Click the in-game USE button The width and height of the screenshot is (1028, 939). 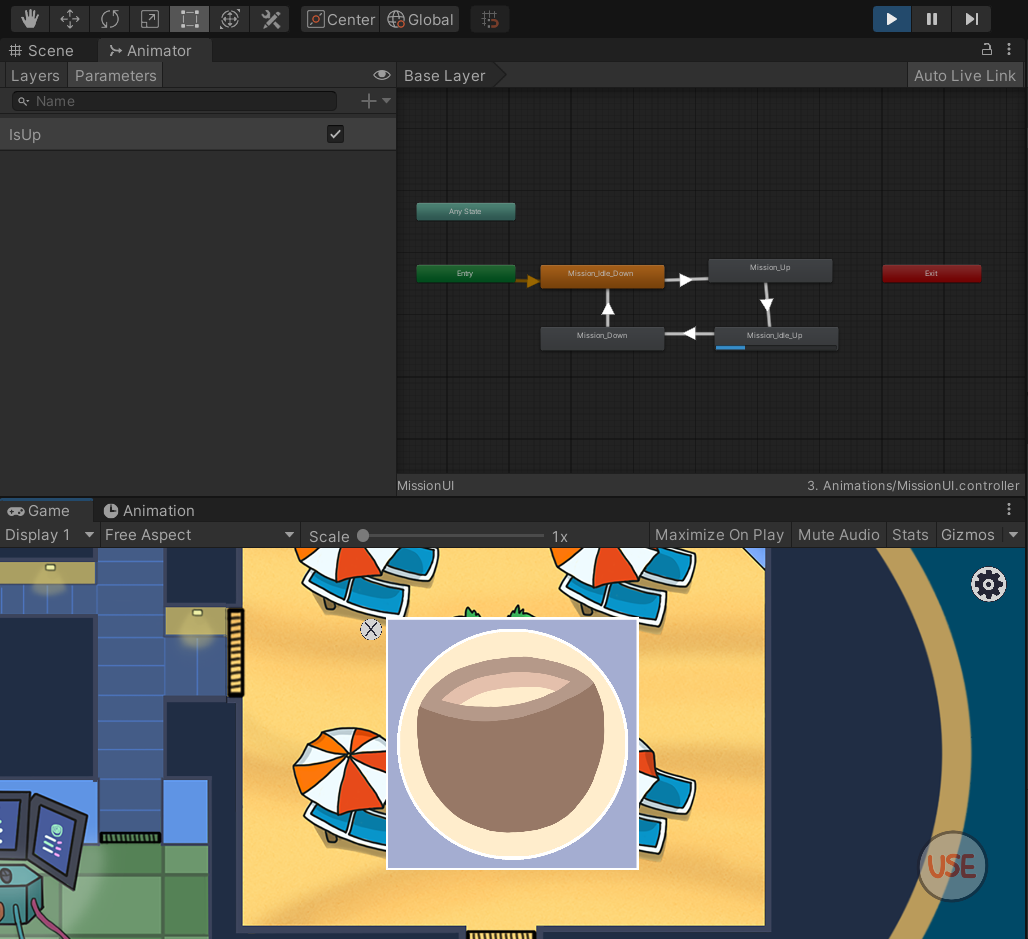[952, 866]
